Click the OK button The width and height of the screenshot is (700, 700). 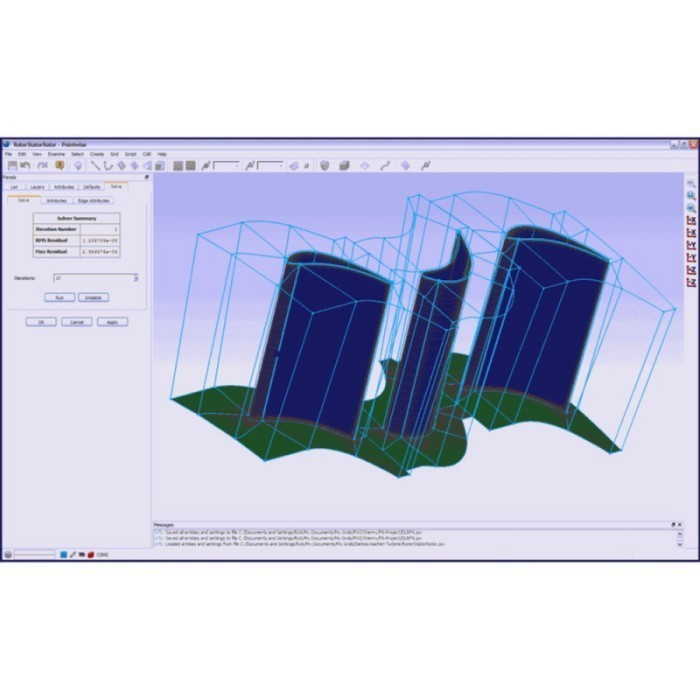(41, 322)
